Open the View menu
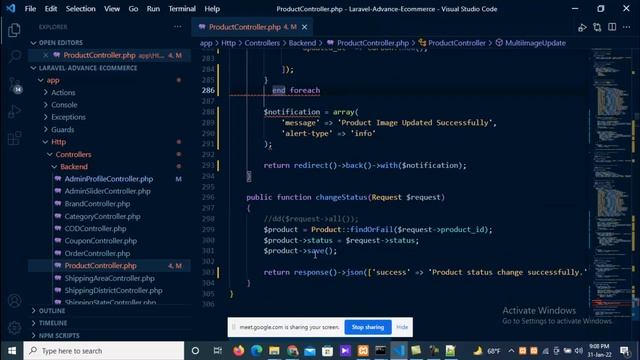 [x=111, y=9]
